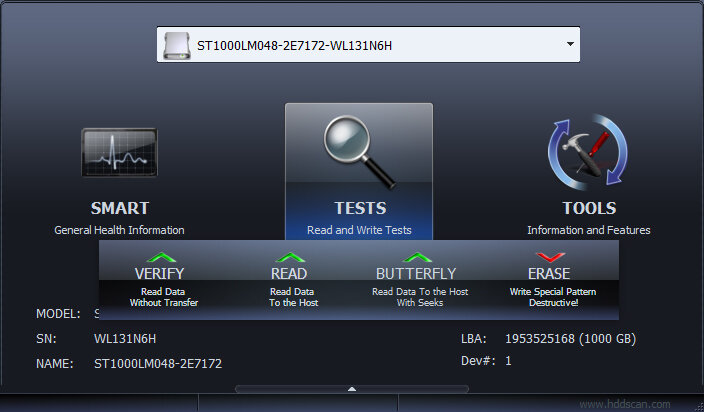Click 'General Health Information' text
The image size is (704, 412).
(119, 230)
